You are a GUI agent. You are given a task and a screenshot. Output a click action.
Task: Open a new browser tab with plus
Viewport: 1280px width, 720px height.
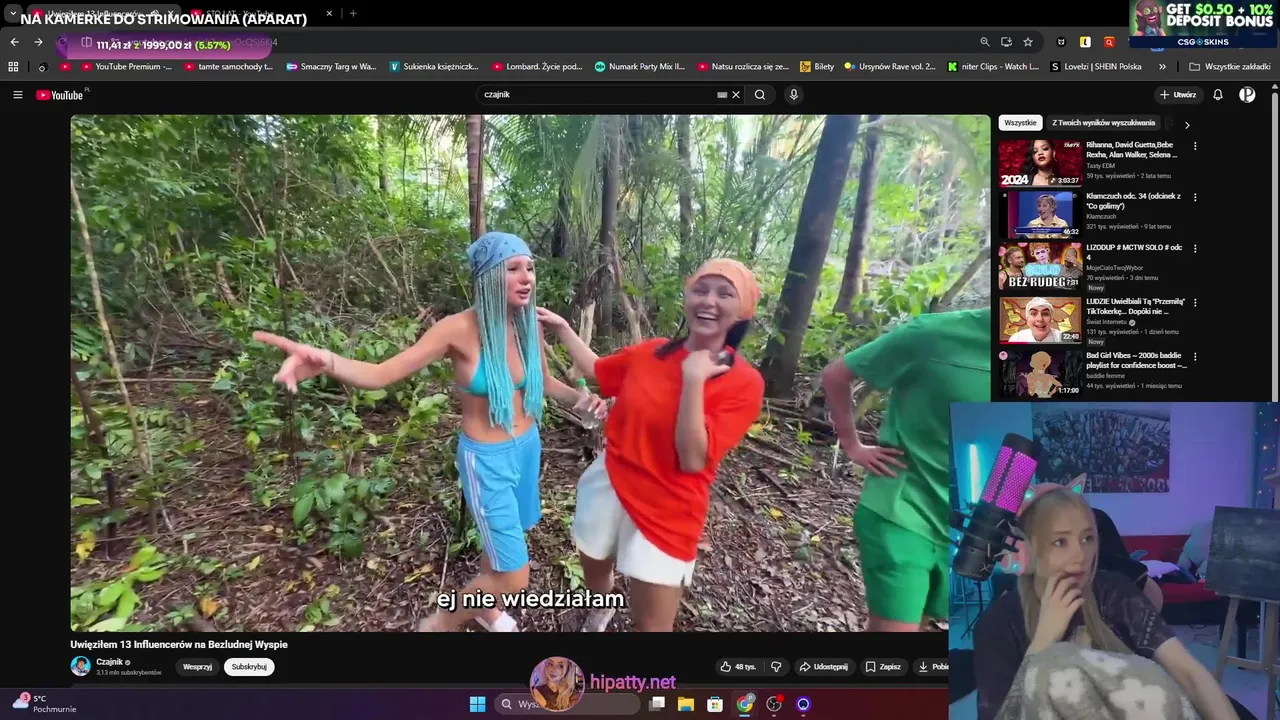click(353, 13)
